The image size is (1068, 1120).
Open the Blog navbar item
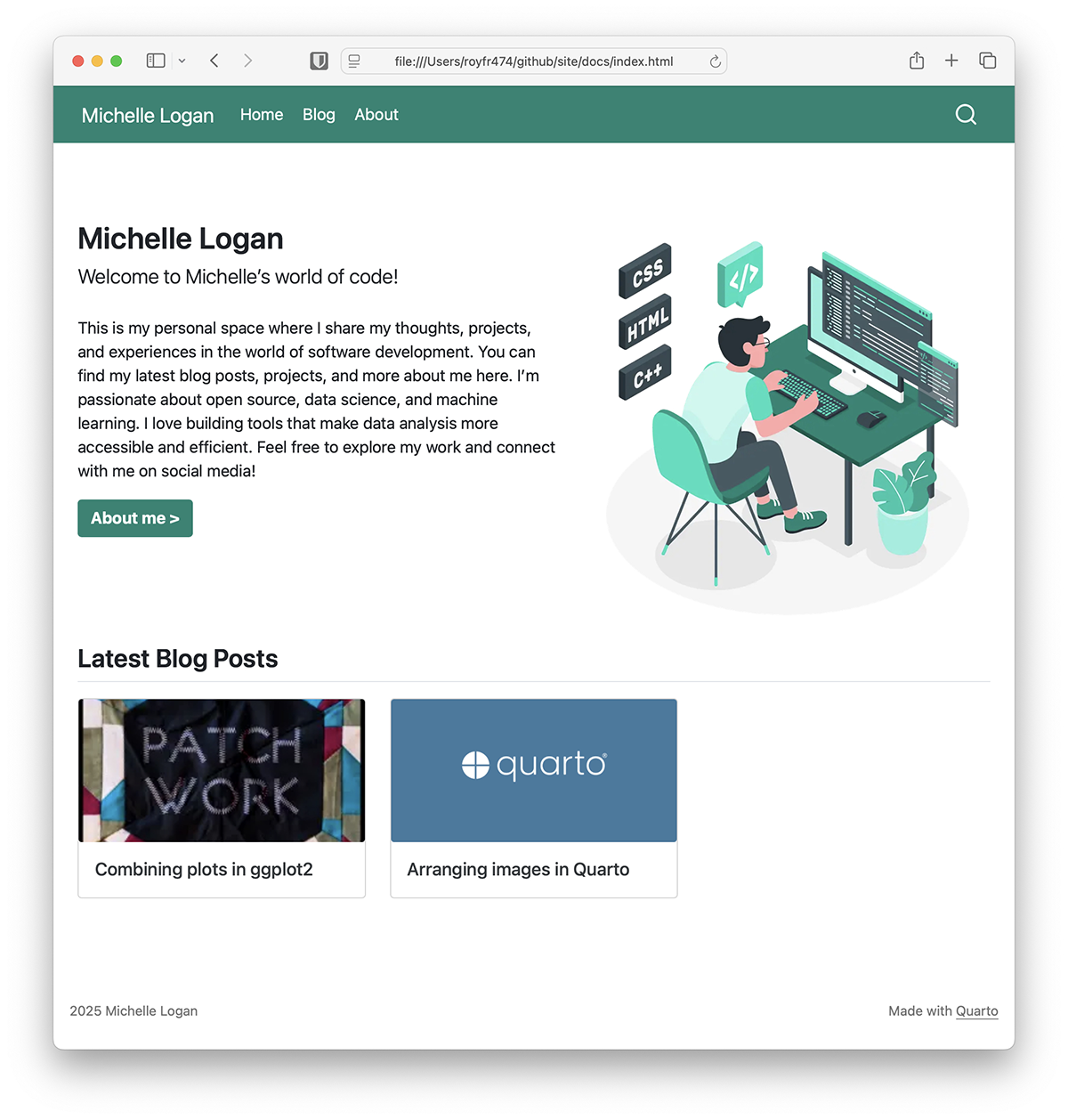[x=319, y=115]
